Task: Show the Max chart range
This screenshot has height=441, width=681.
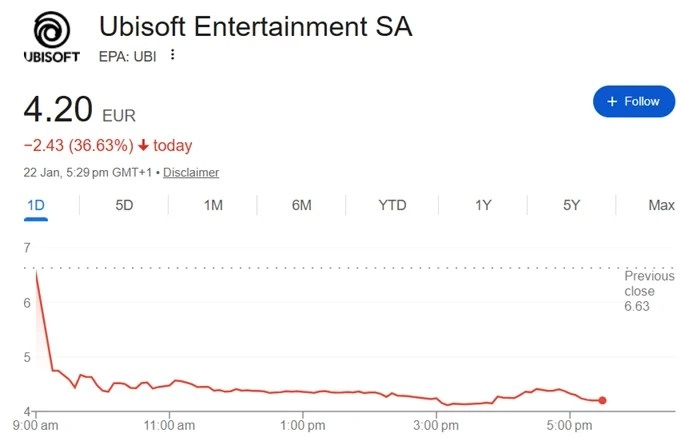Action: [661, 205]
